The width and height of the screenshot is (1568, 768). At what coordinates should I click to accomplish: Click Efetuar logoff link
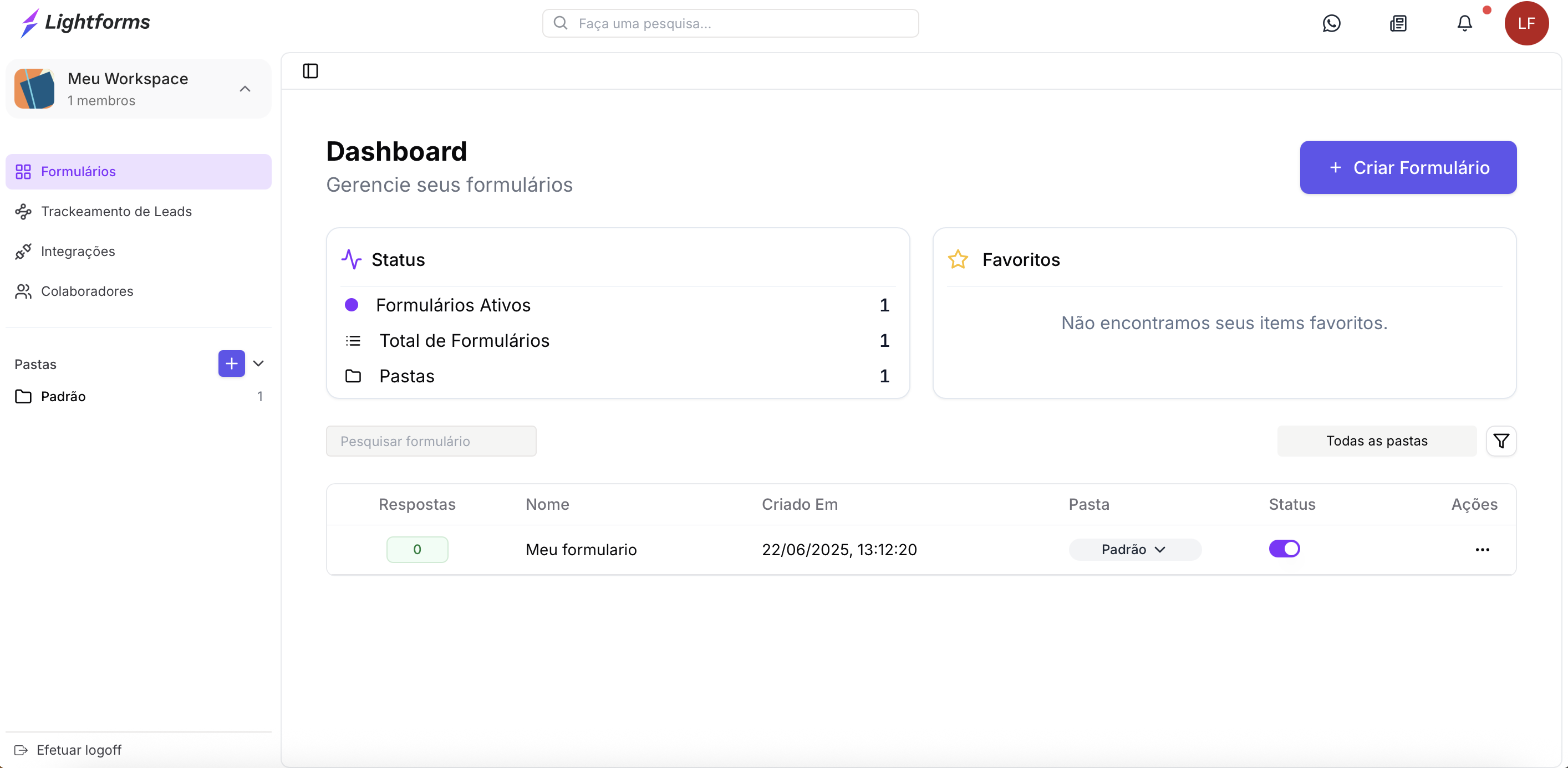(x=79, y=750)
